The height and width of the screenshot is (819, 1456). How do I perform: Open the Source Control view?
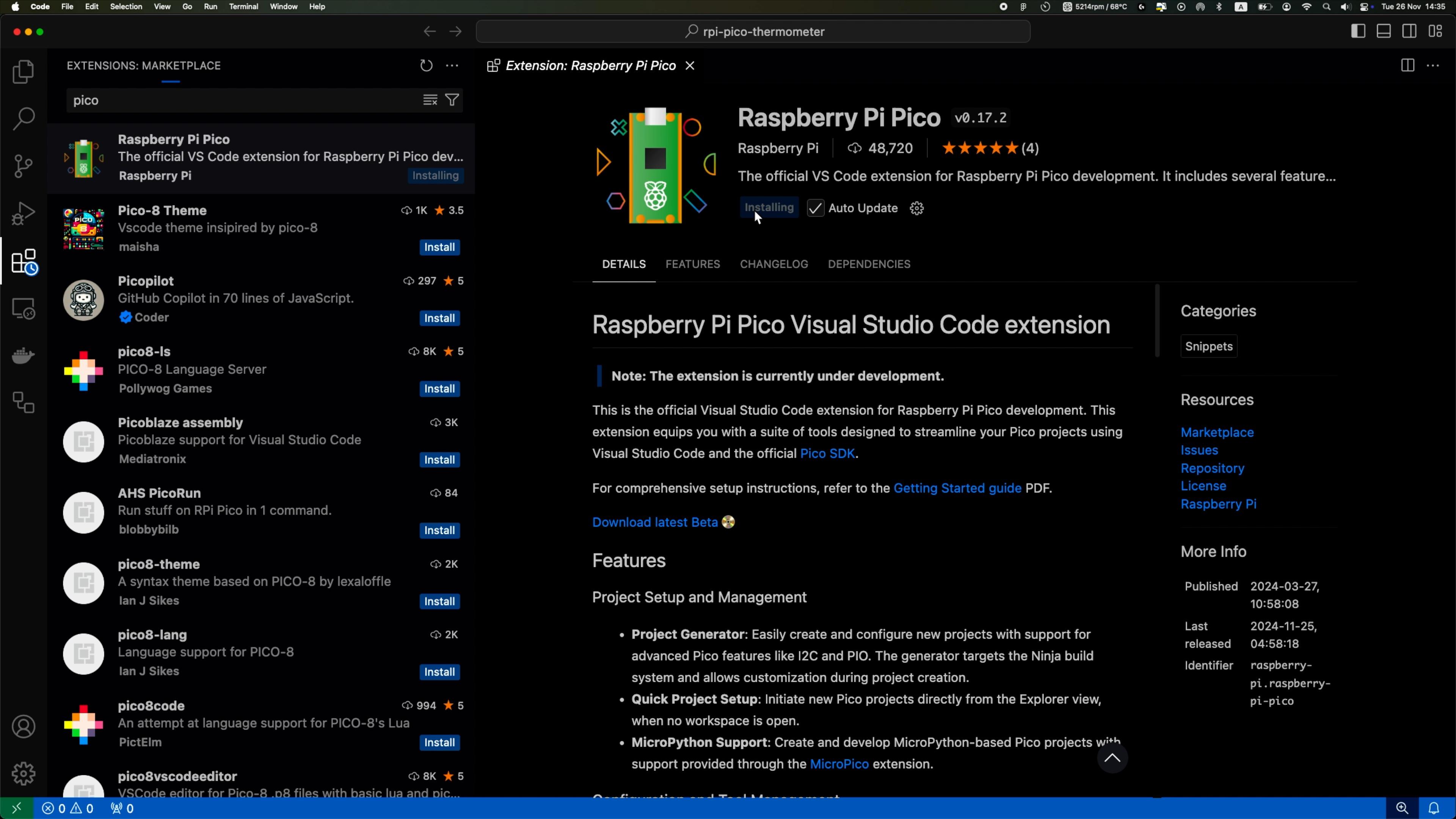tap(23, 166)
